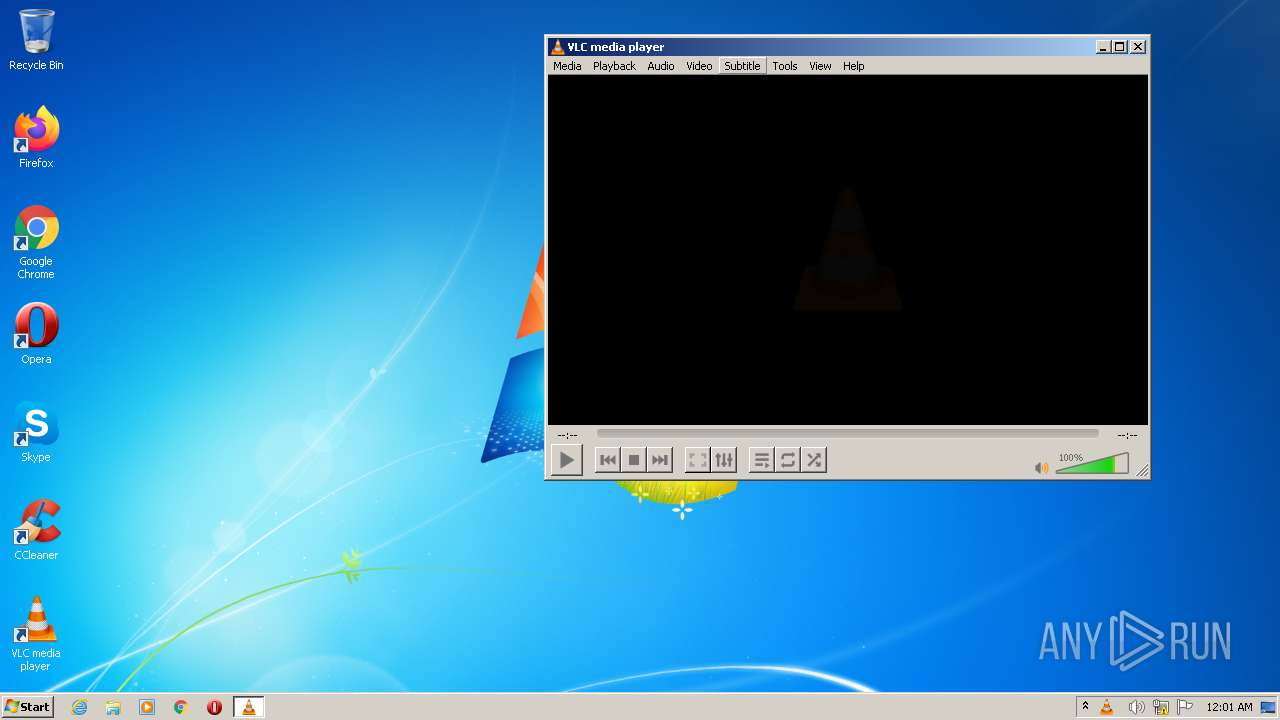The height and width of the screenshot is (720, 1280).
Task: Select the Recycle Bin desktop icon
Action: click(x=36, y=40)
